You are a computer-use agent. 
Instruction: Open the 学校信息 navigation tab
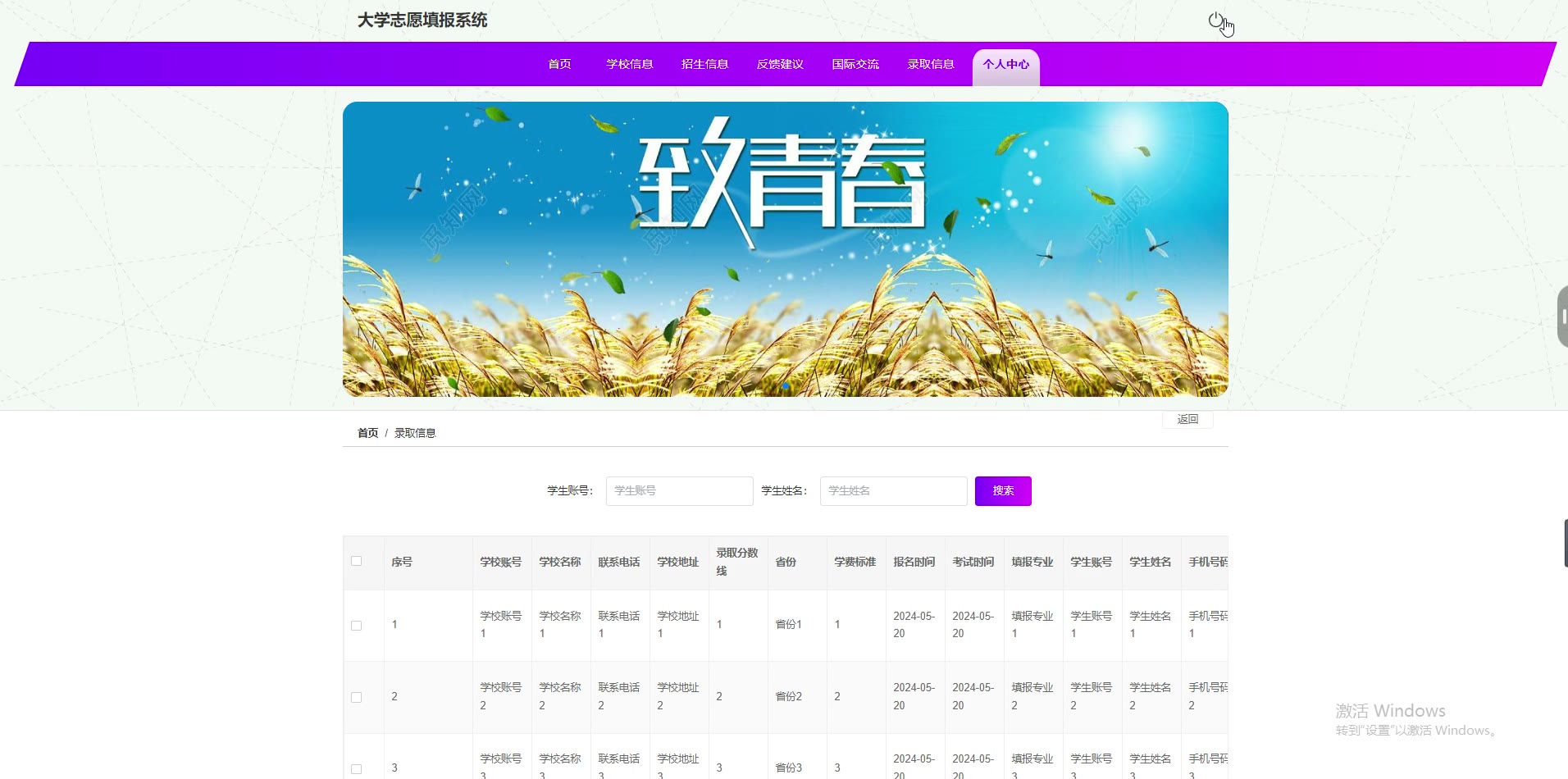pyautogui.click(x=630, y=64)
